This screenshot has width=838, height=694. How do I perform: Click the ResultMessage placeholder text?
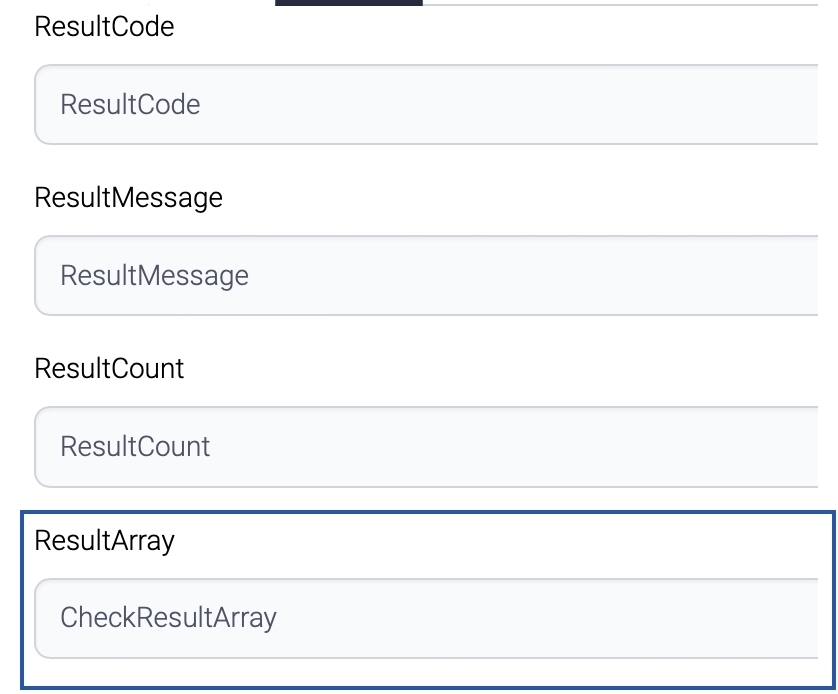point(154,276)
